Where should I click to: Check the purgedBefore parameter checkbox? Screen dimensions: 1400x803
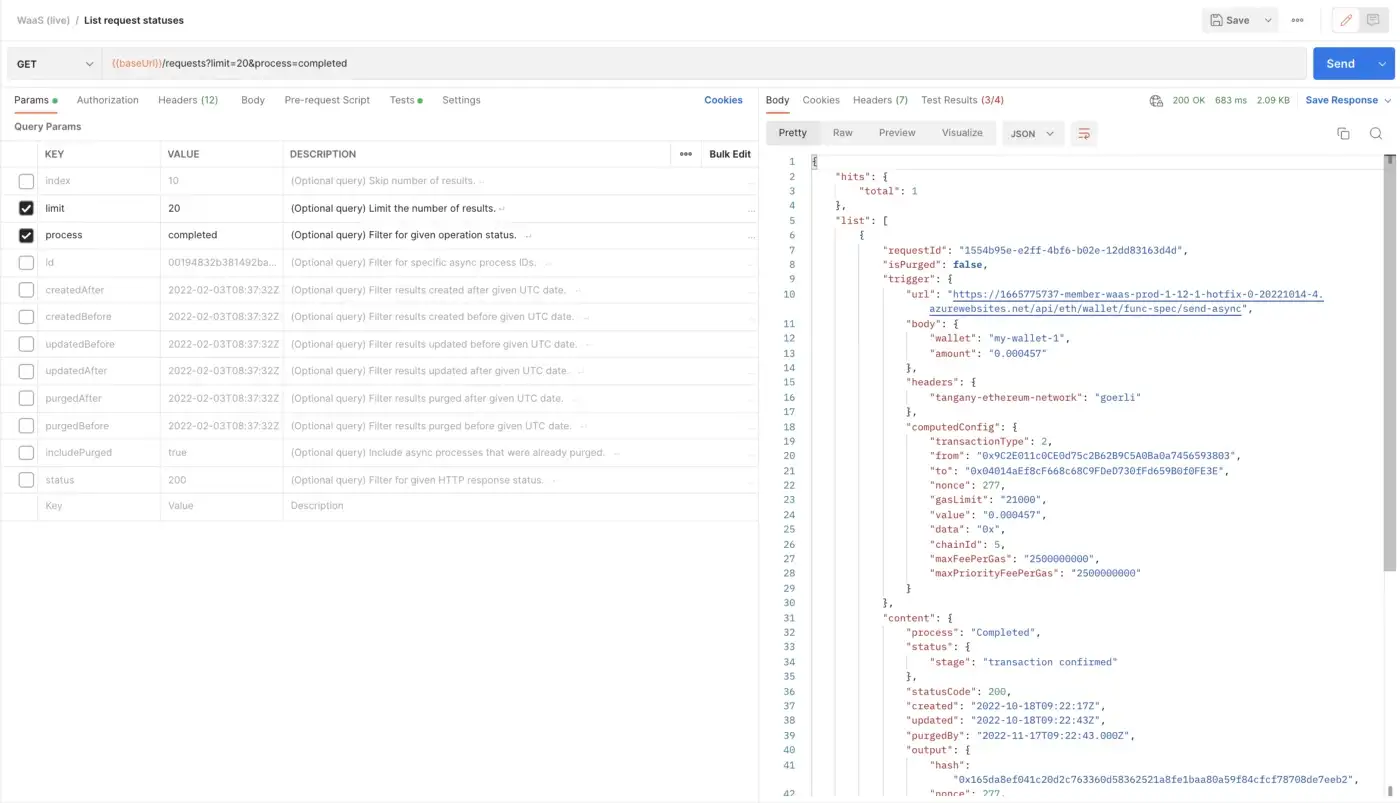(26, 426)
